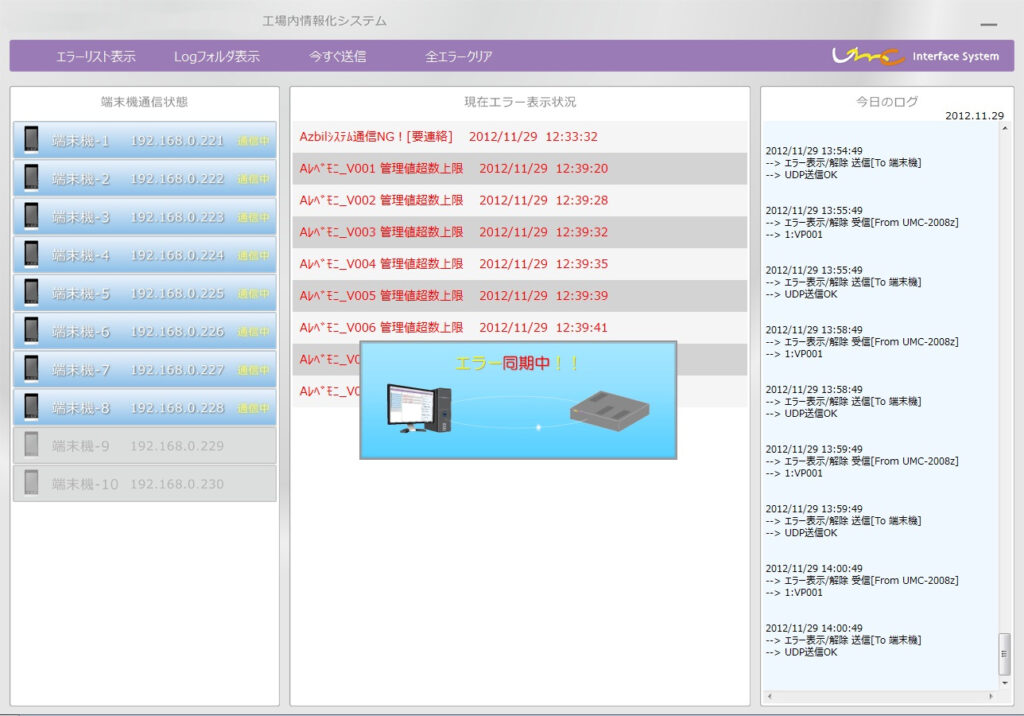Click the phone icon for 端末機-8
This screenshot has height=716, width=1024.
(x=32, y=407)
